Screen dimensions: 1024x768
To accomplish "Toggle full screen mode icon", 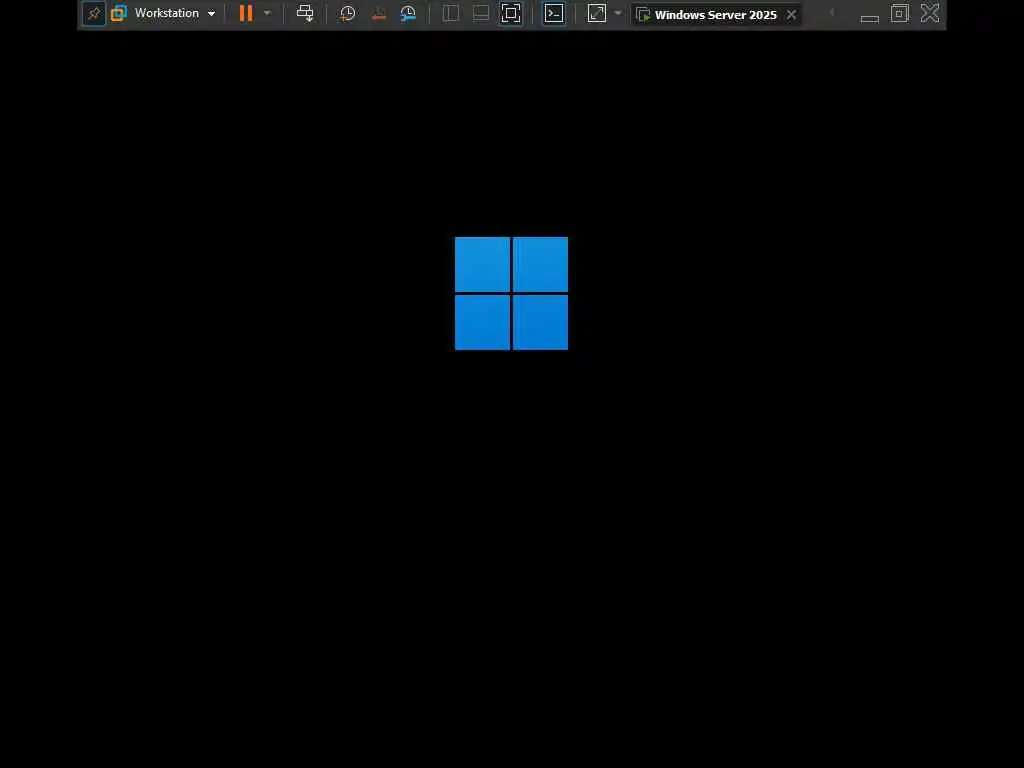I will [511, 13].
